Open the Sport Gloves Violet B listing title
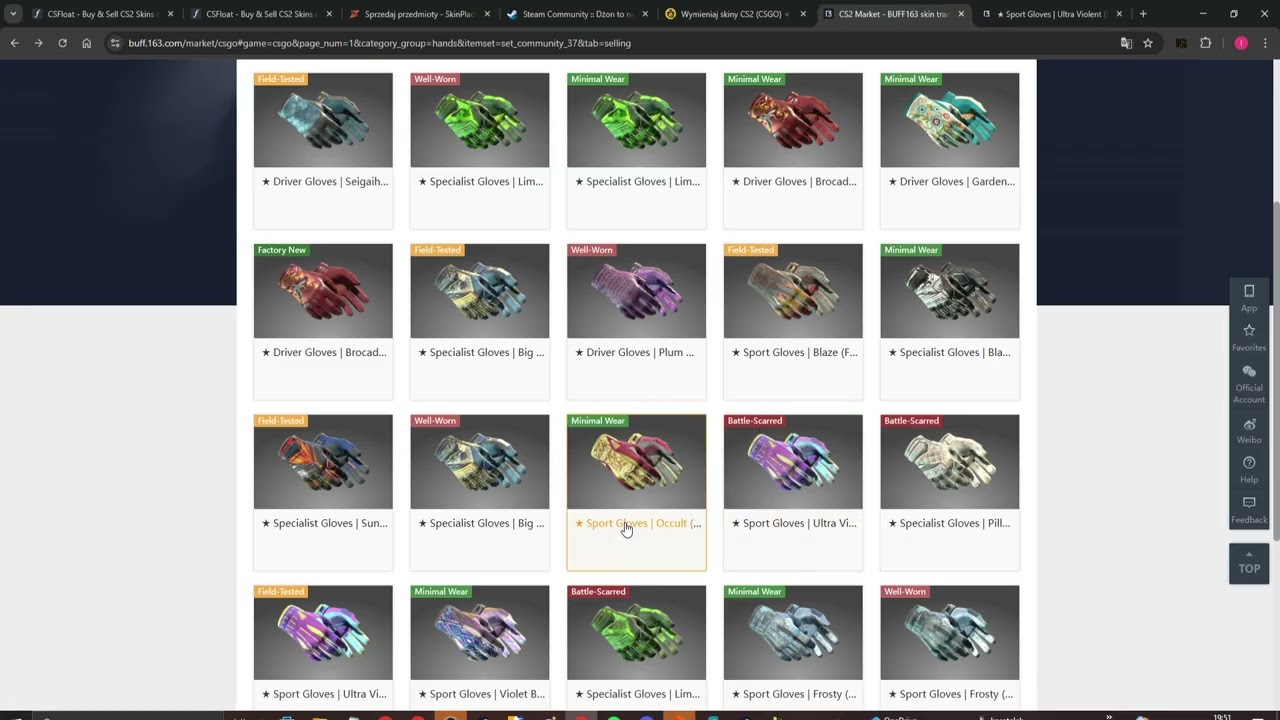The image size is (1280, 720). pos(481,695)
